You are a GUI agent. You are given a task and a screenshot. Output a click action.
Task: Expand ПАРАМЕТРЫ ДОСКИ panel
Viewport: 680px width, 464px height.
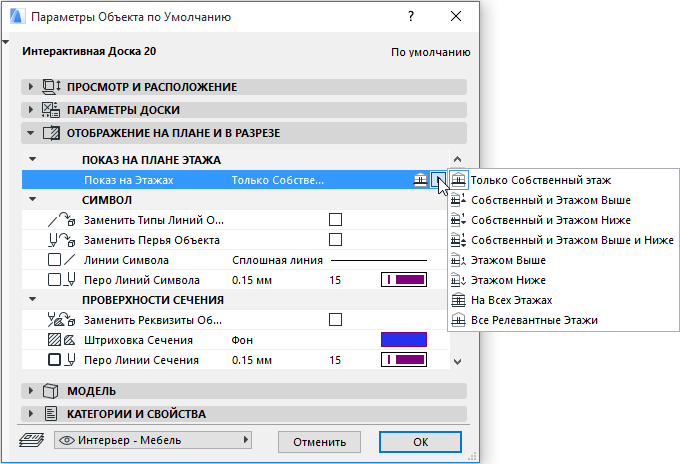30,110
